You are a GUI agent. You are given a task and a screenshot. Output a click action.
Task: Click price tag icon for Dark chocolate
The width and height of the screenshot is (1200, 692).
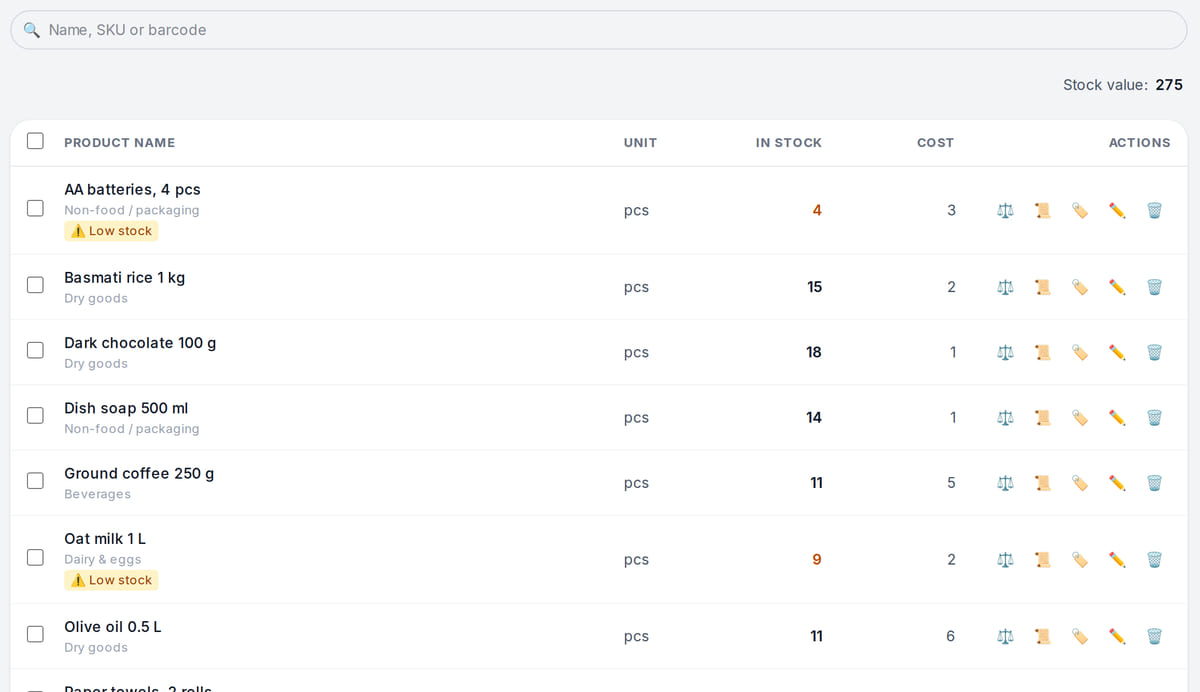point(1080,352)
